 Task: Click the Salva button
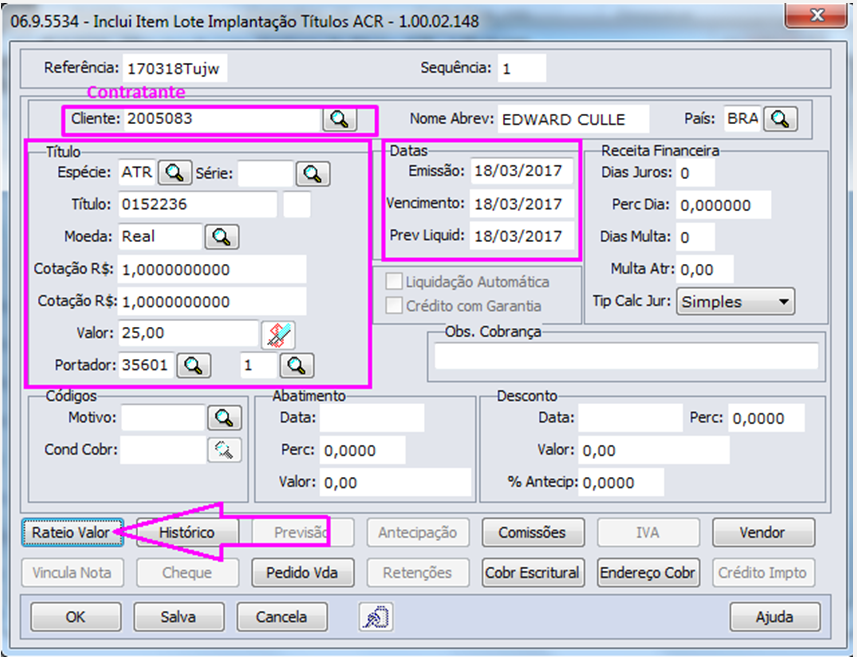[179, 617]
